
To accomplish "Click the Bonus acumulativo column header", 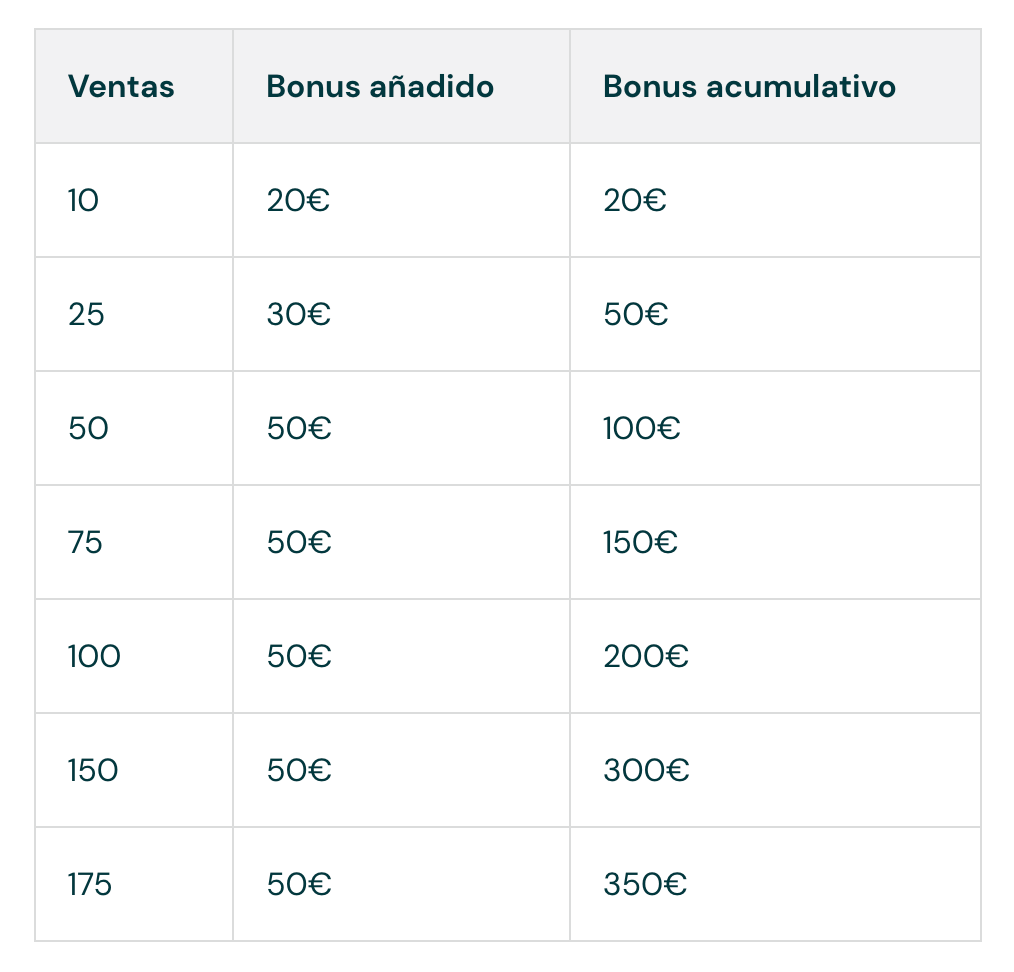I will (749, 87).
